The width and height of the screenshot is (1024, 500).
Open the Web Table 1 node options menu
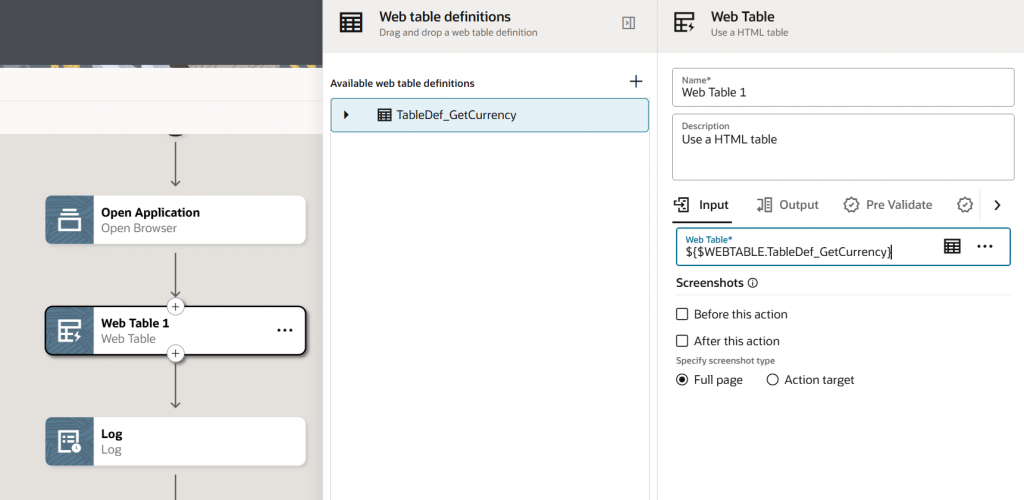(x=285, y=330)
